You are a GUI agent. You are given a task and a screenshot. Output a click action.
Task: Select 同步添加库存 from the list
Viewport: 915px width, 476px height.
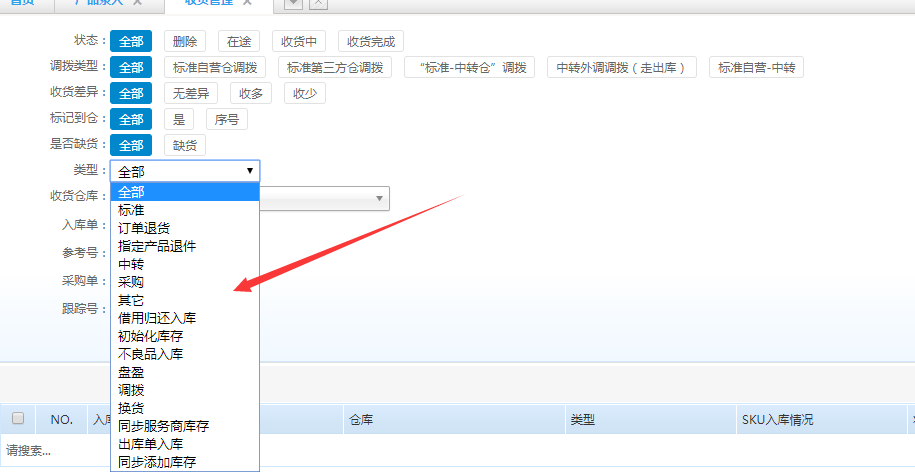point(157,462)
